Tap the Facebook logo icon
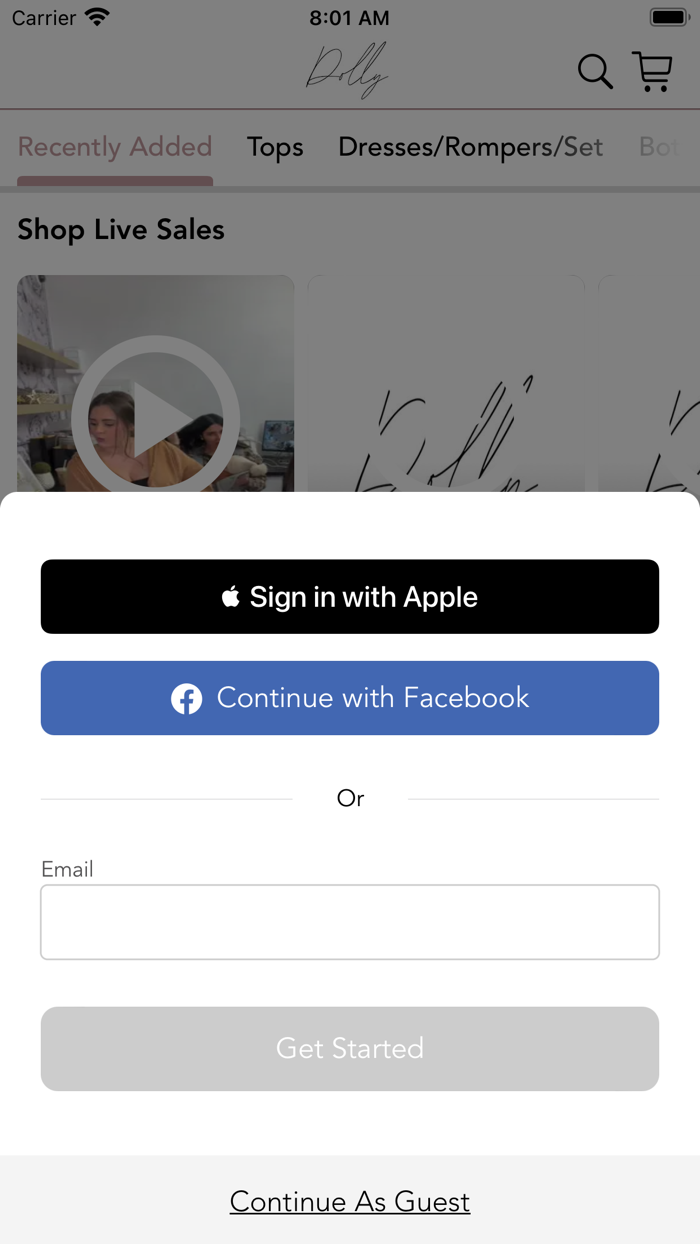This screenshot has height=1244, width=700. pos(186,698)
